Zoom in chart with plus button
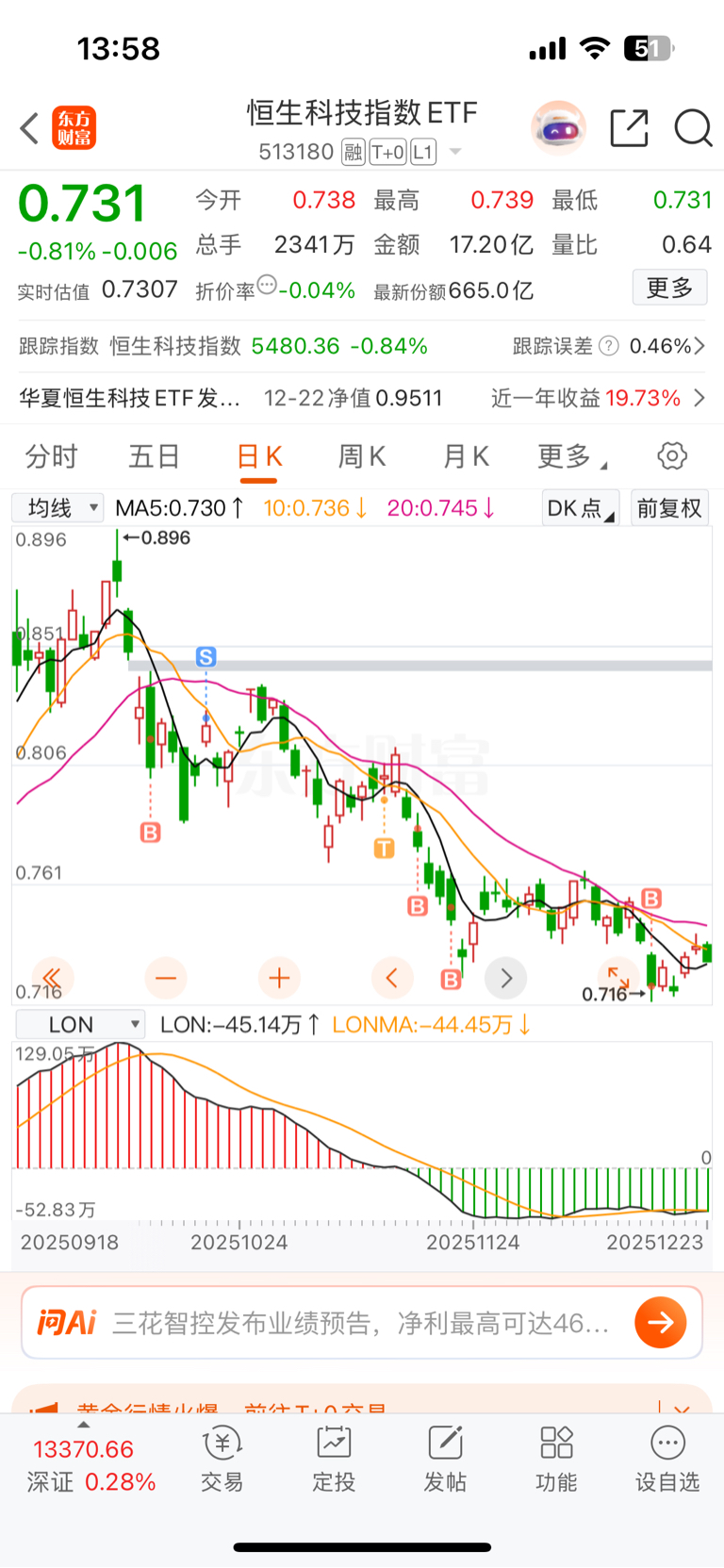This screenshot has width=724, height=1568. click(x=279, y=978)
